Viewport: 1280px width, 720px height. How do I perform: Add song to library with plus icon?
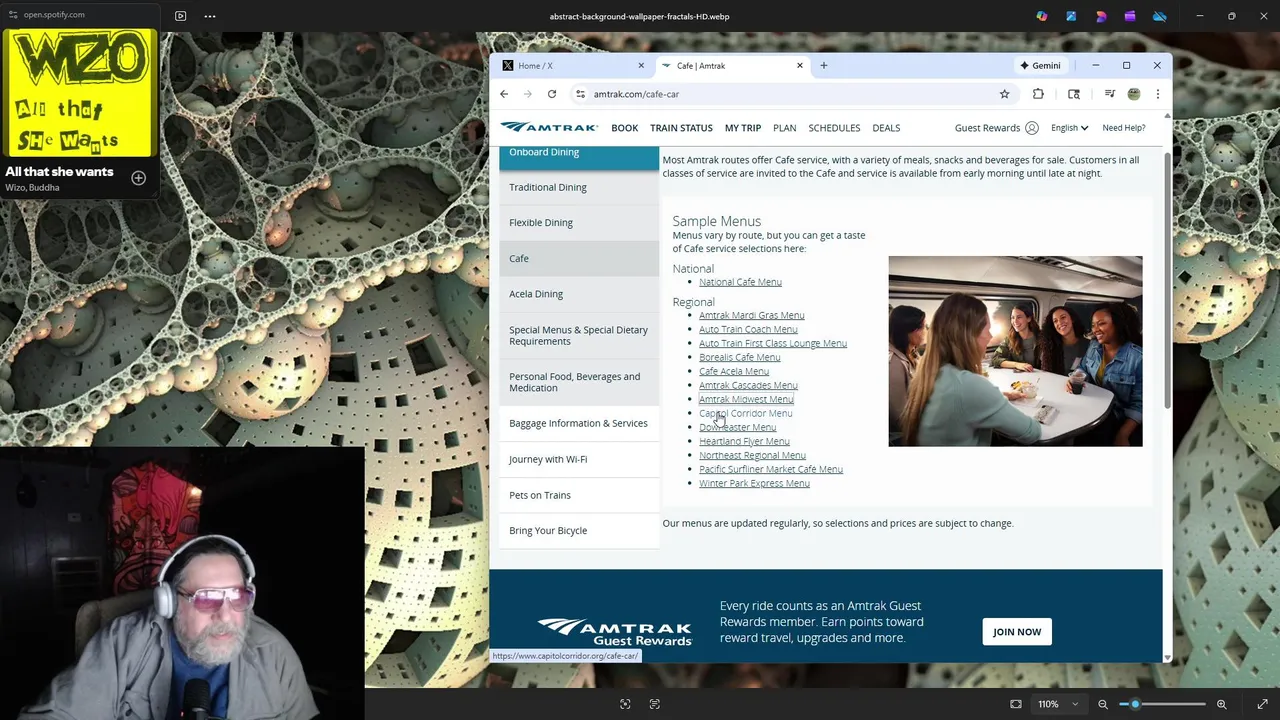point(138,178)
